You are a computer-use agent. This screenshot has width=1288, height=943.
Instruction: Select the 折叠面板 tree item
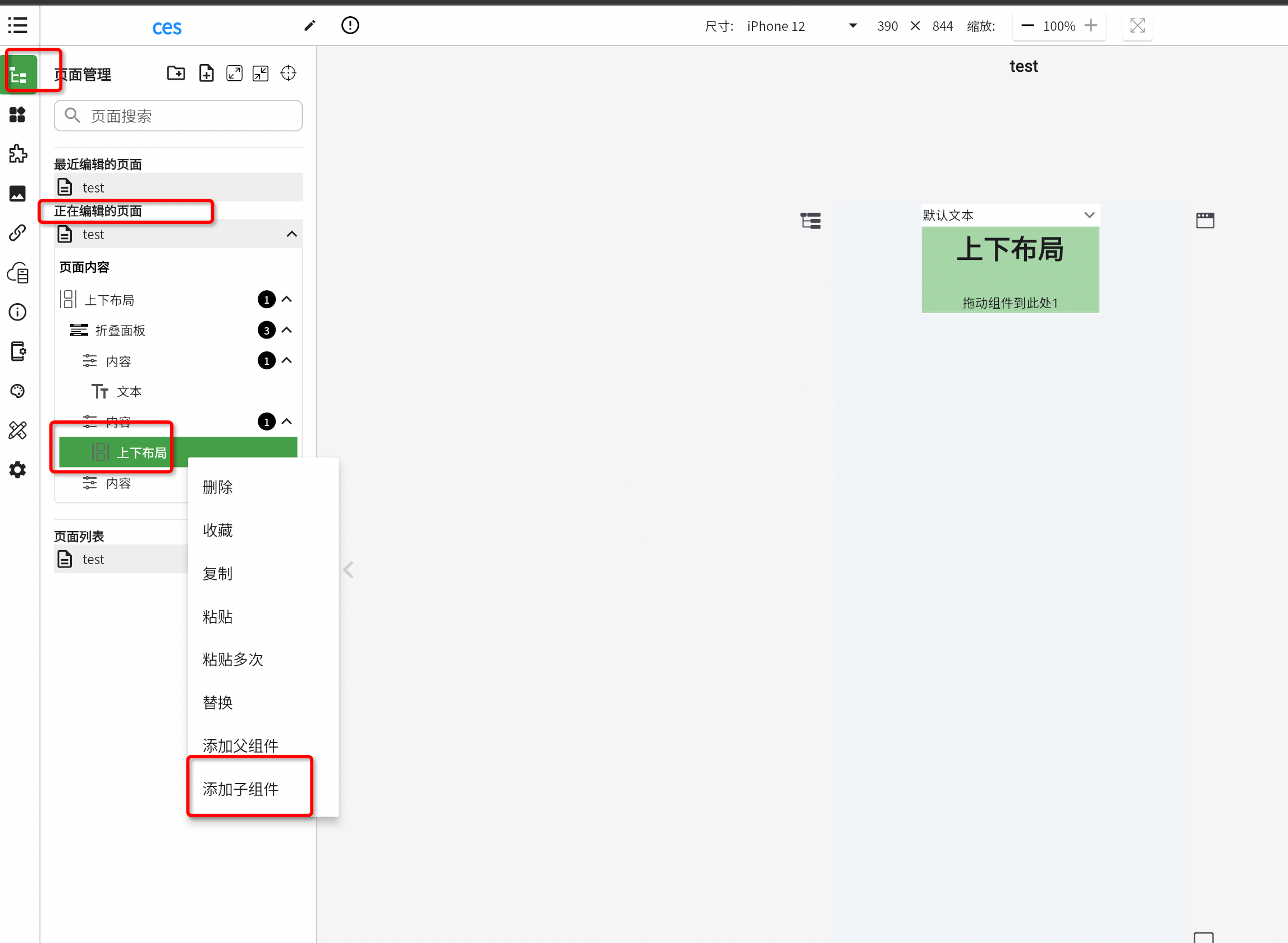click(x=178, y=330)
